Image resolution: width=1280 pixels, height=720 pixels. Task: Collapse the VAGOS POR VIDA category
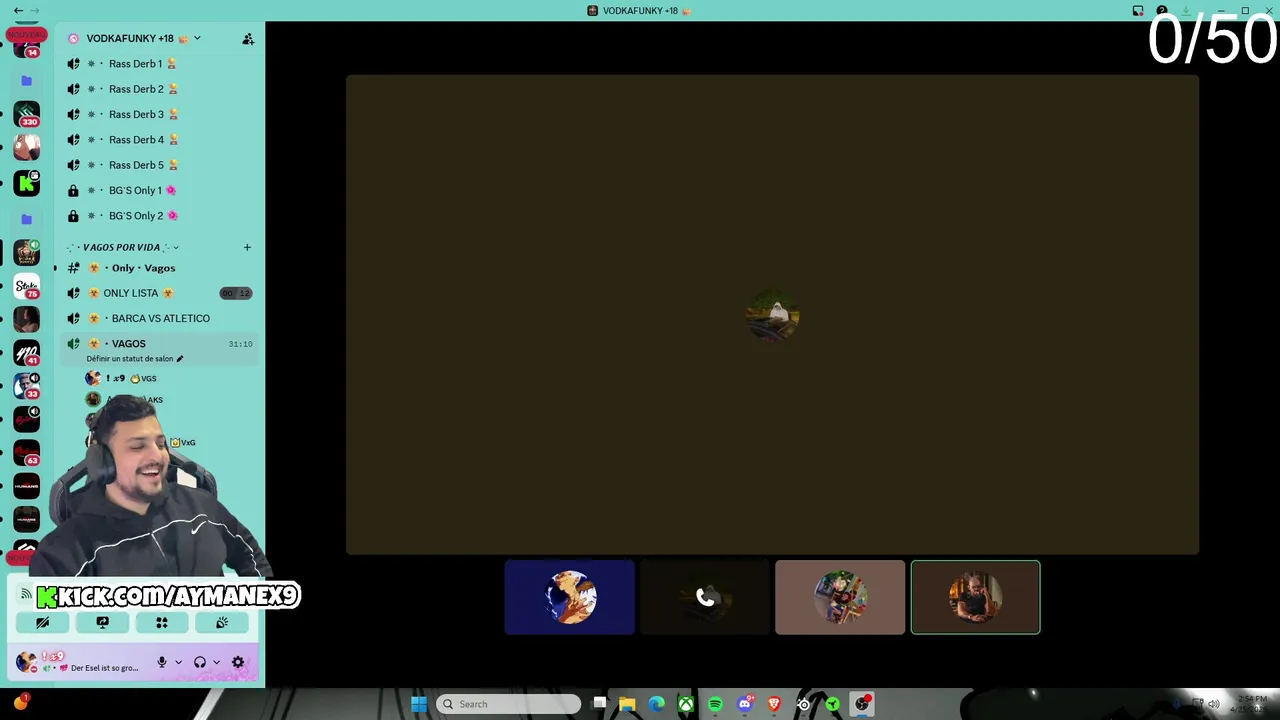tap(123, 247)
